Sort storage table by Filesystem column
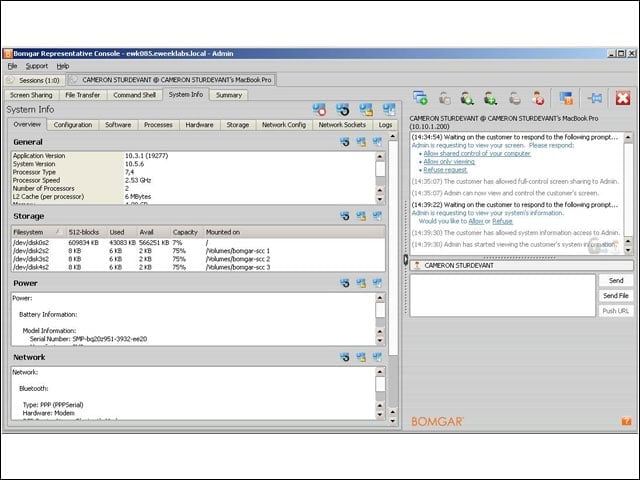Viewport: 640px width, 480px height. click(x=38, y=232)
